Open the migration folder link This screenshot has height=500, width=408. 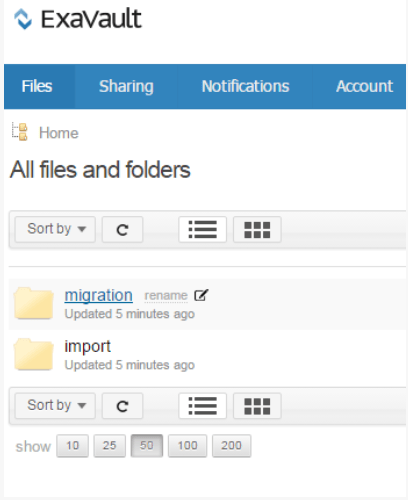point(98,295)
